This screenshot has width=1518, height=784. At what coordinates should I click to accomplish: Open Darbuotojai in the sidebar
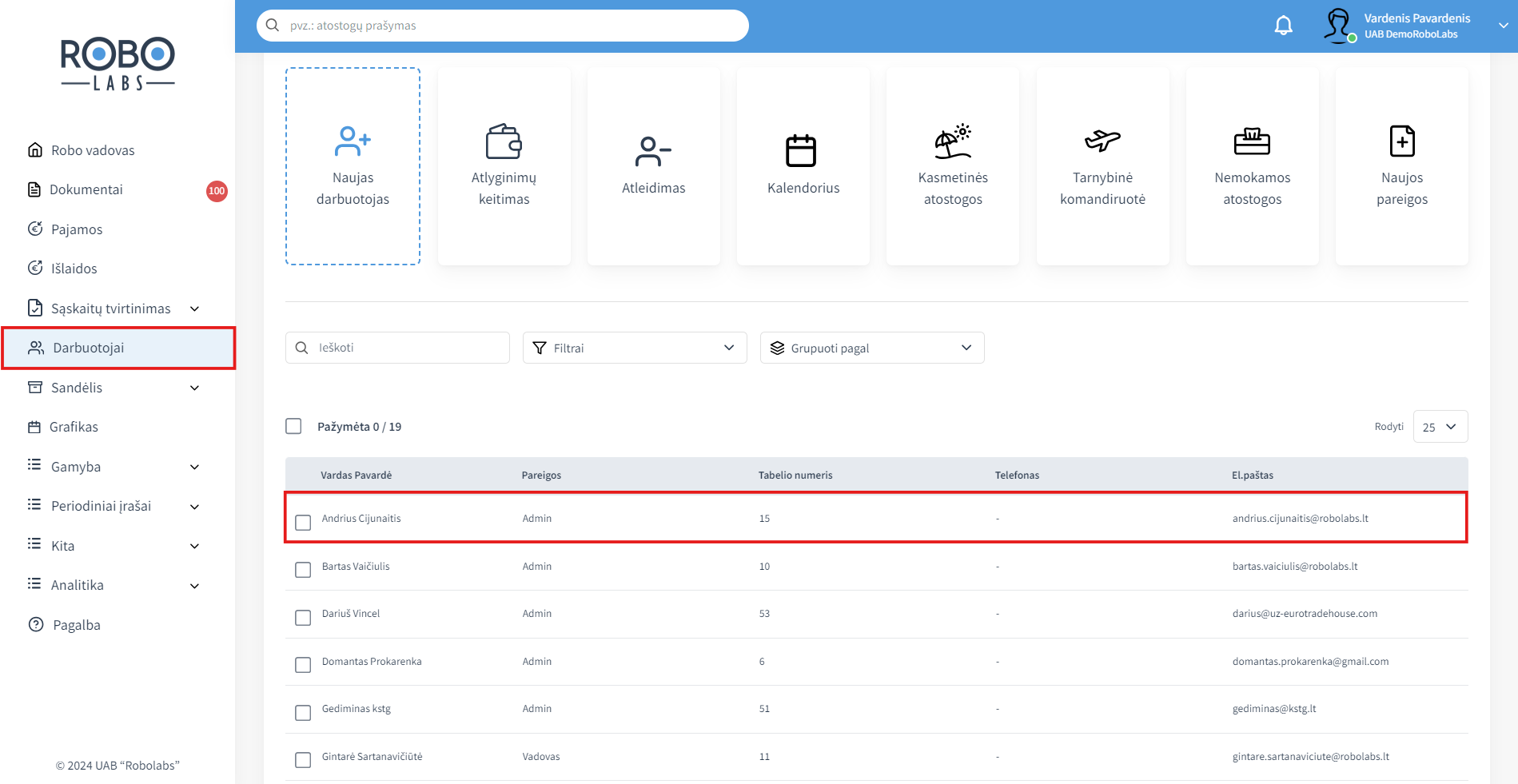click(x=118, y=348)
